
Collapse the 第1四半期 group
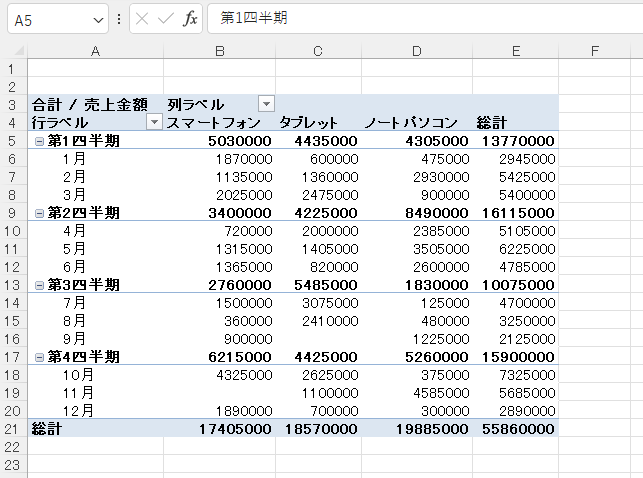coord(39,141)
